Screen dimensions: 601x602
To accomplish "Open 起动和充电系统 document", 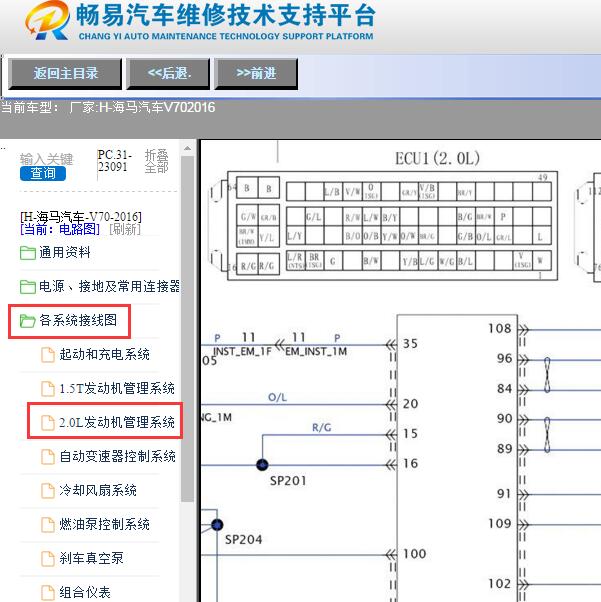I will coord(104,354).
